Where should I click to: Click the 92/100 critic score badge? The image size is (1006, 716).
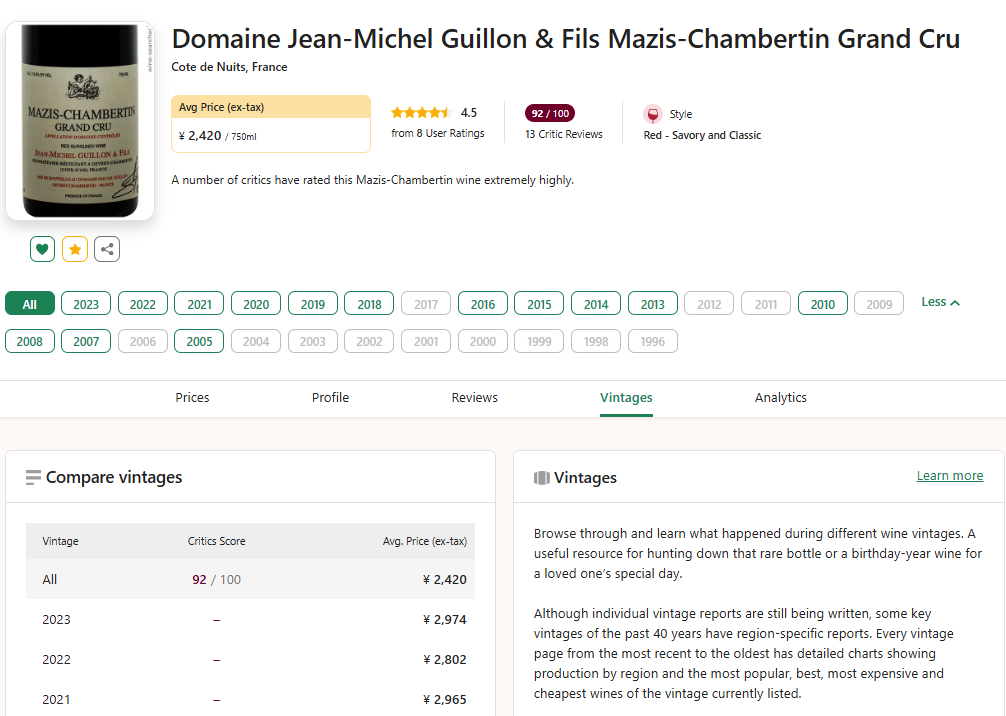click(x=550, y=113)
